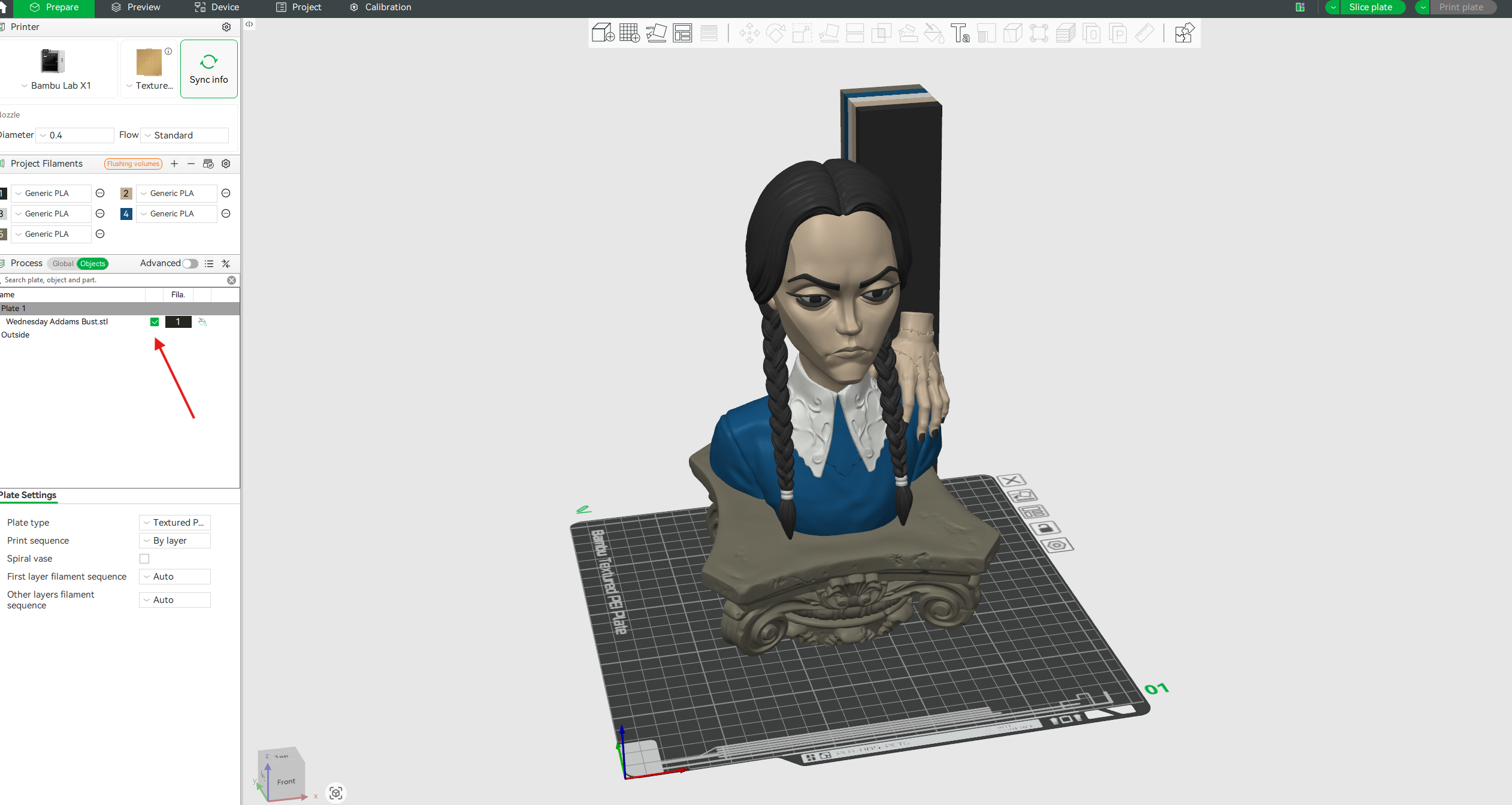Select the Move tool in toolbar

coord(749,33)
